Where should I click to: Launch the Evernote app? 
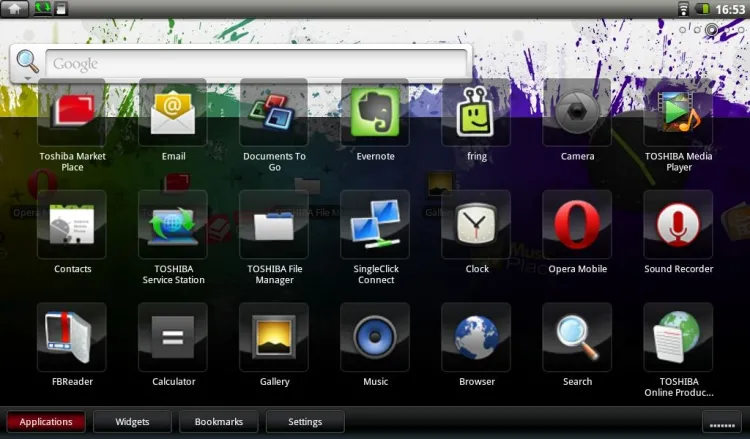(375, 113)
